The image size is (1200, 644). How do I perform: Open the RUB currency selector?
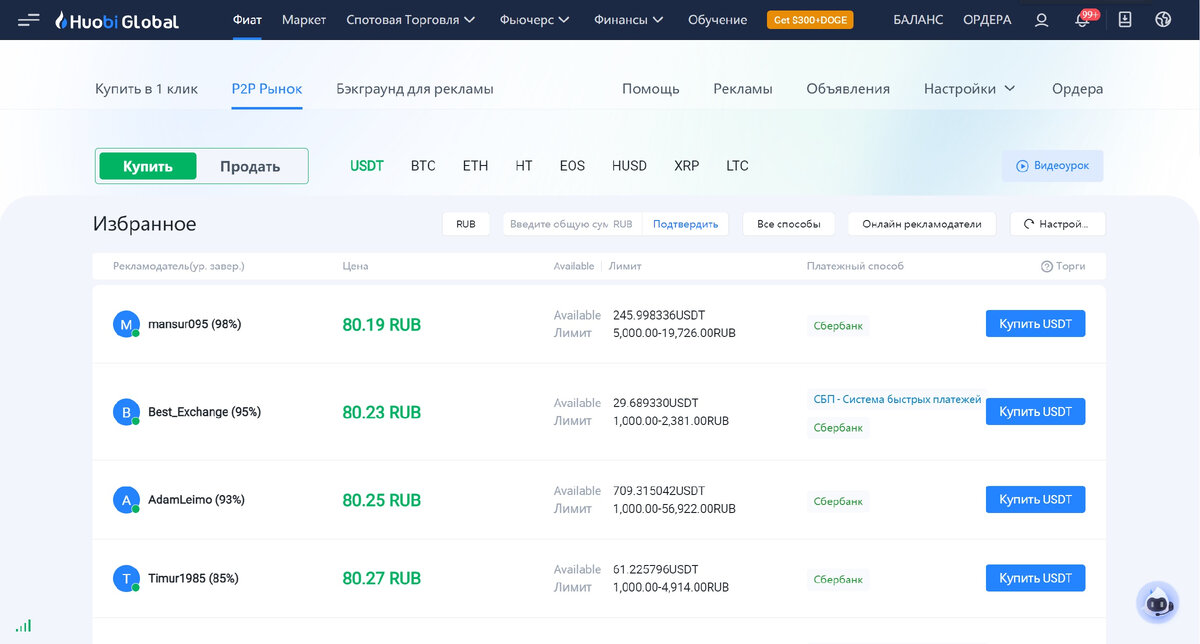[466, 224]
